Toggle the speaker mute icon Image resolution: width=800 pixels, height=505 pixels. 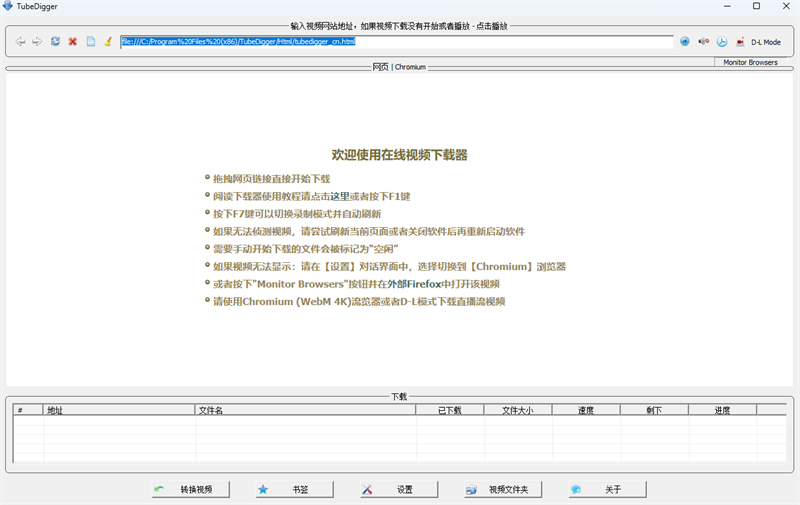pos(703,42)
